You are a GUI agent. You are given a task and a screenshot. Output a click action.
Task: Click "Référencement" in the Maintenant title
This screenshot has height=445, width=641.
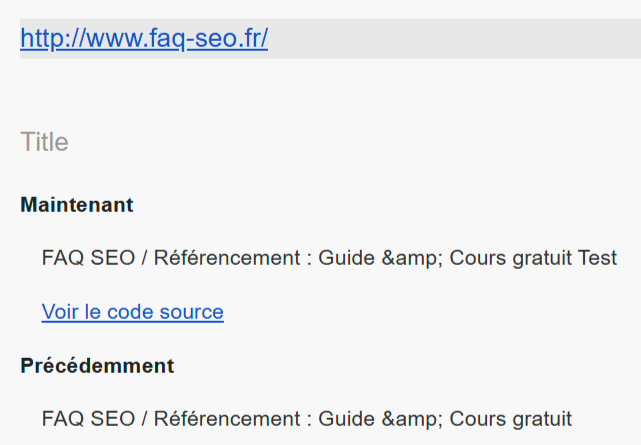pos(226,258)
